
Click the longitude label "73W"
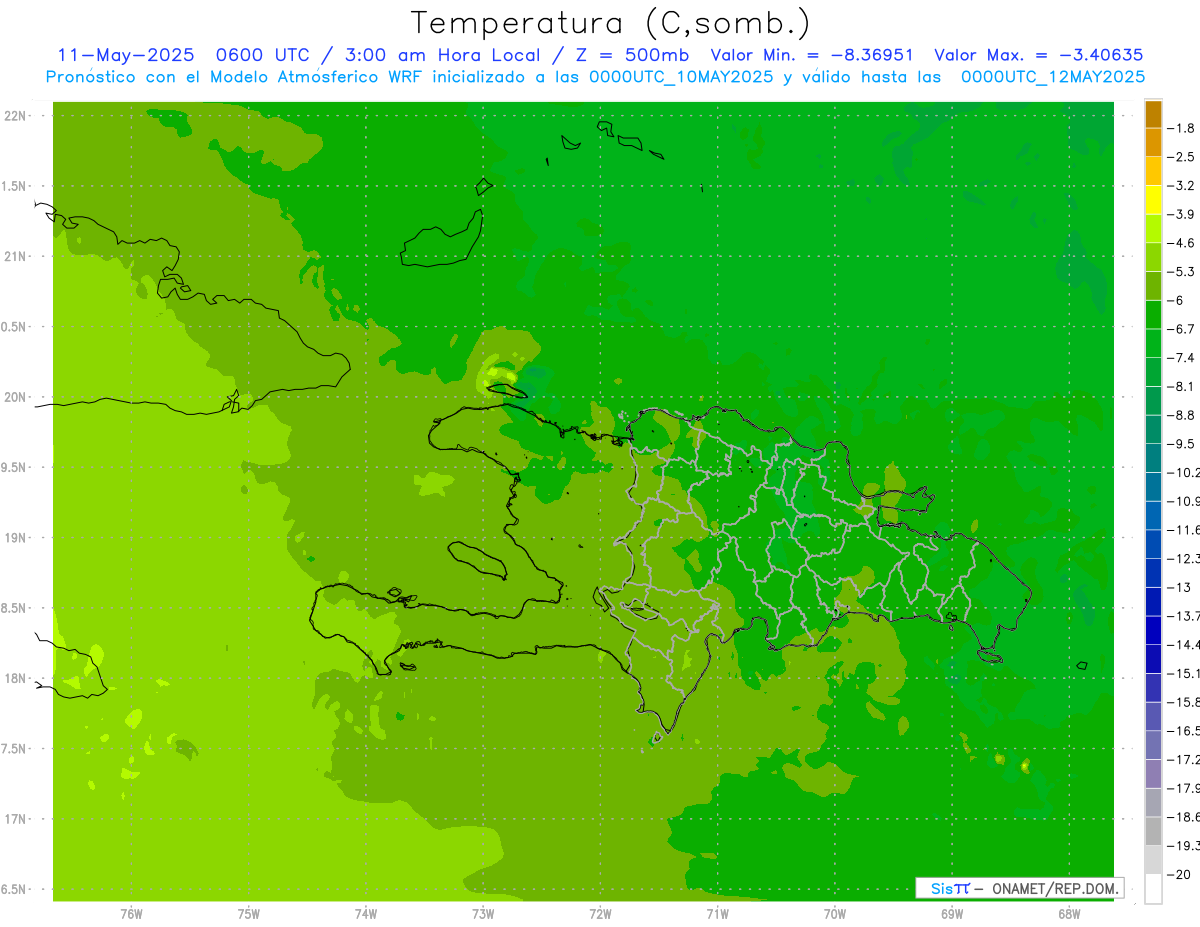(483, 914)
